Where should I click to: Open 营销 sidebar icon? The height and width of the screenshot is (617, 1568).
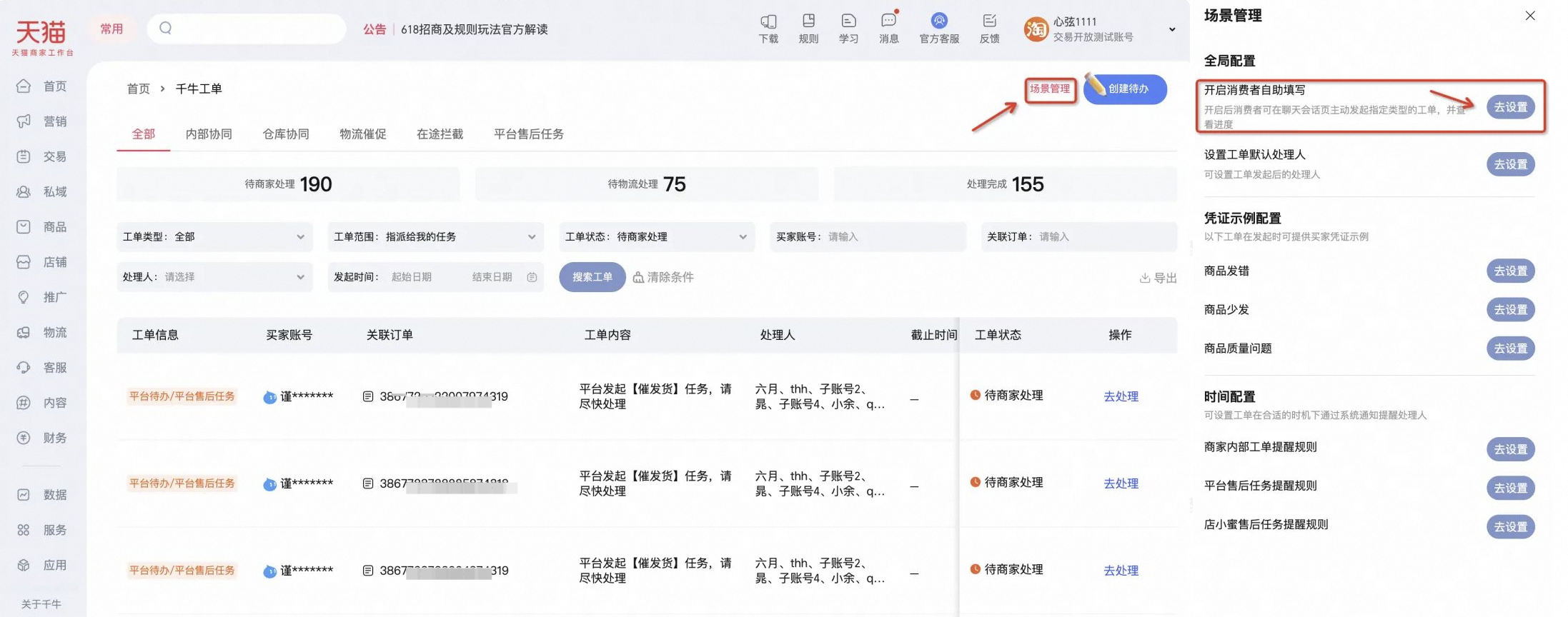tap(24, 121)
